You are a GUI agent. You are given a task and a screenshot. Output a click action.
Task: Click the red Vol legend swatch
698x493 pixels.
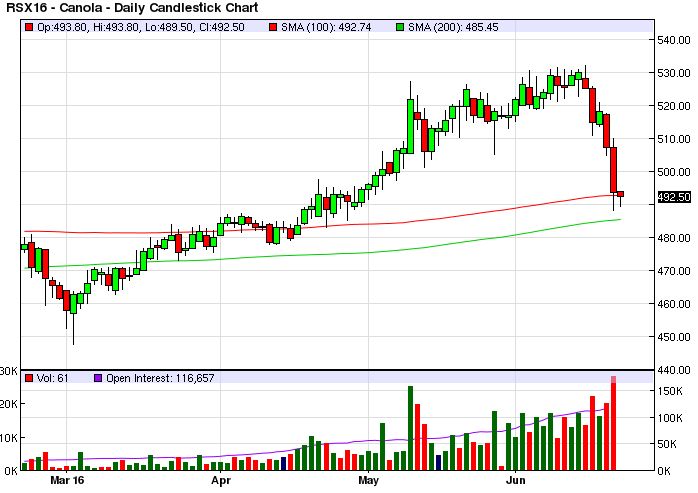tap(27, 378)
